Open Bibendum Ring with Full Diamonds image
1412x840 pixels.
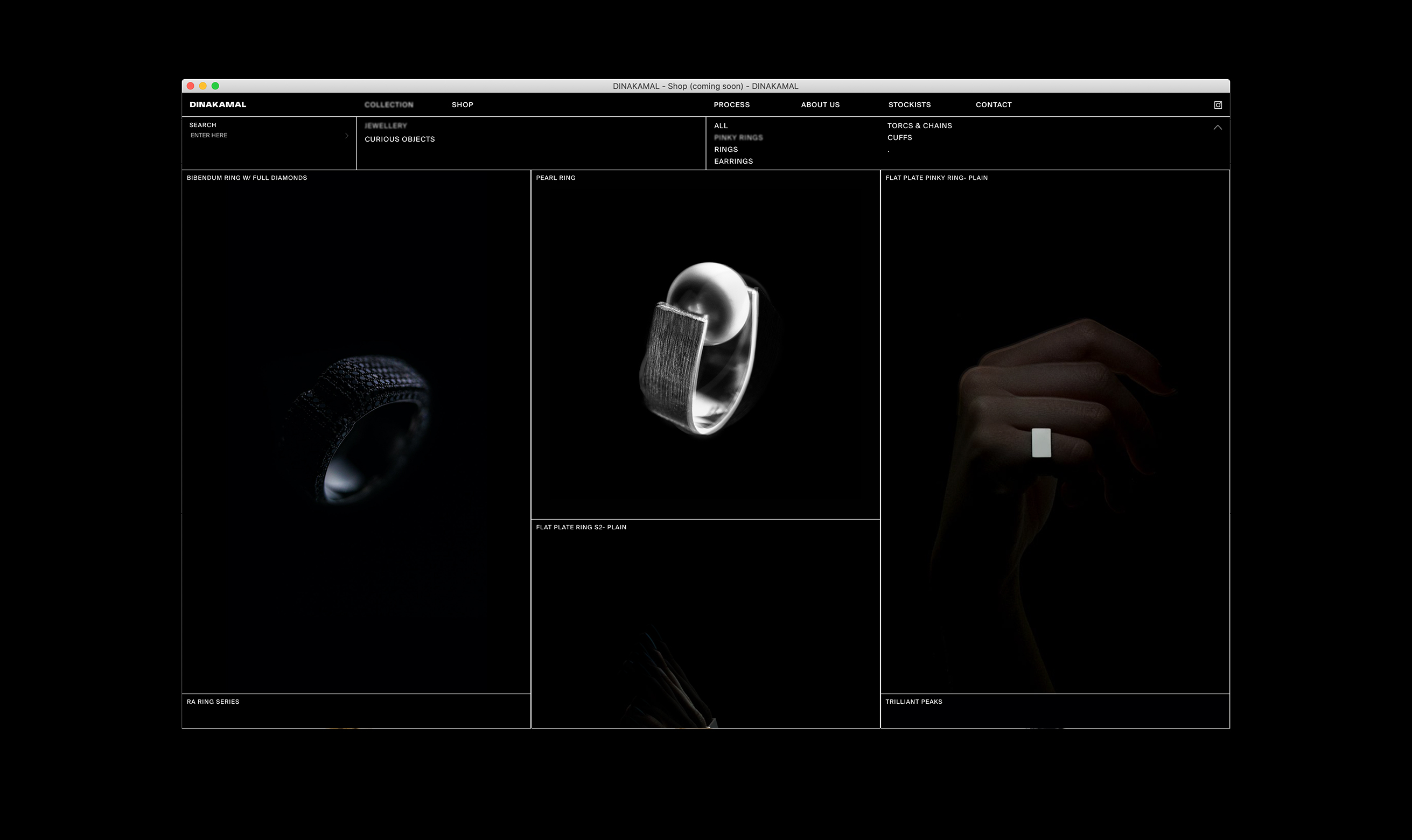coord(355,430)
